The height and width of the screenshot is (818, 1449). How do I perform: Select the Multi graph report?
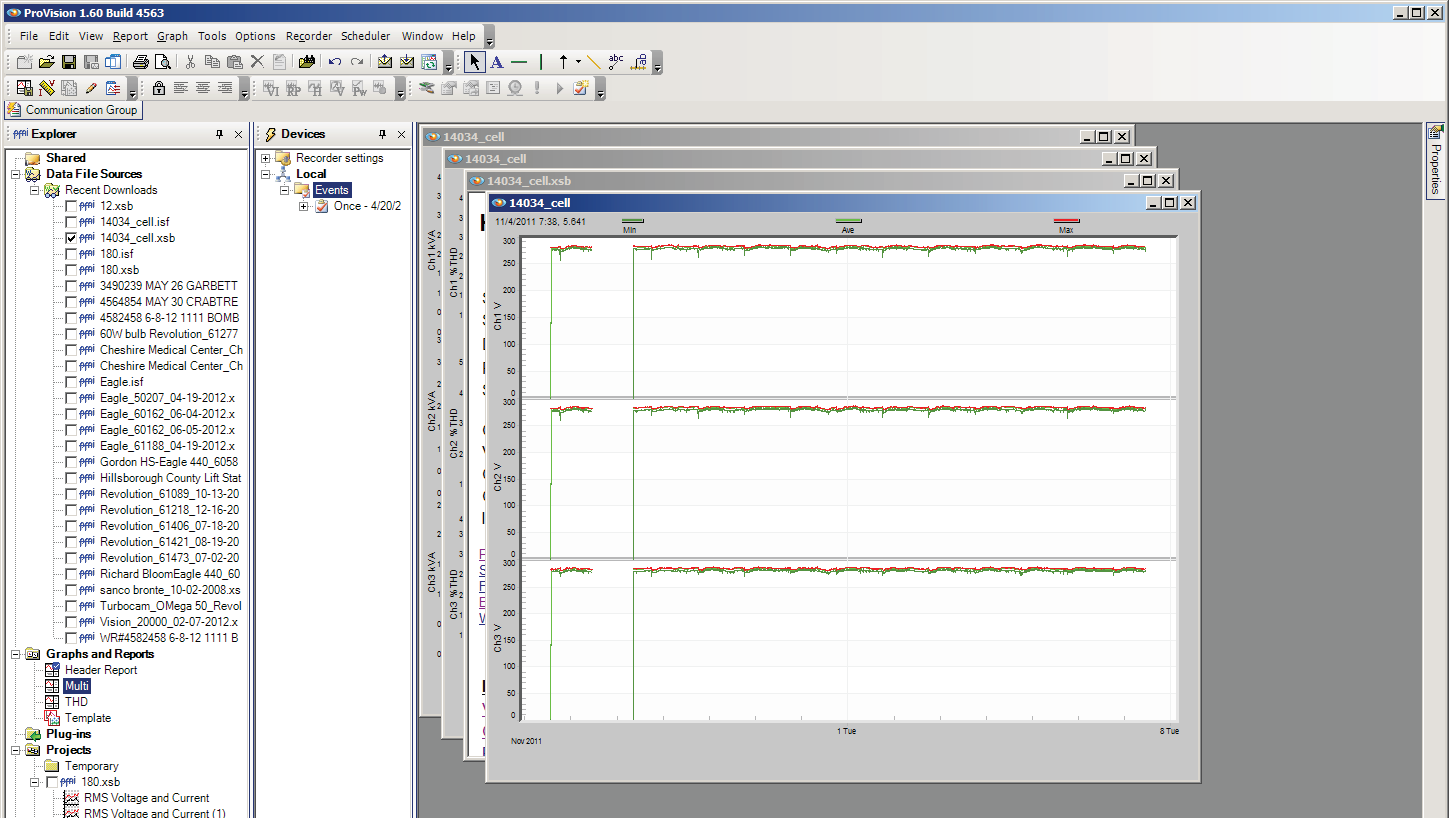click(76, 686)
